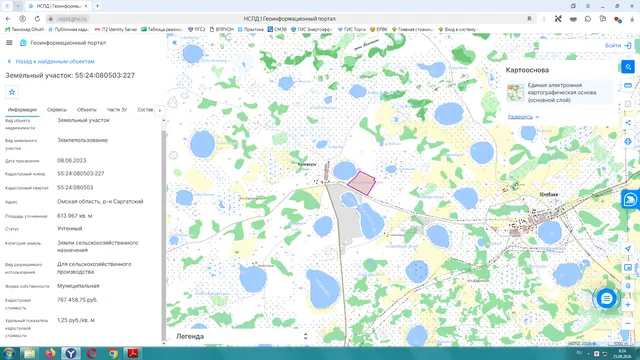The height and width of the screenshot is (360, 640).
Task: Click the zoom-to-area magnifier icon
Action: (628, 286)
